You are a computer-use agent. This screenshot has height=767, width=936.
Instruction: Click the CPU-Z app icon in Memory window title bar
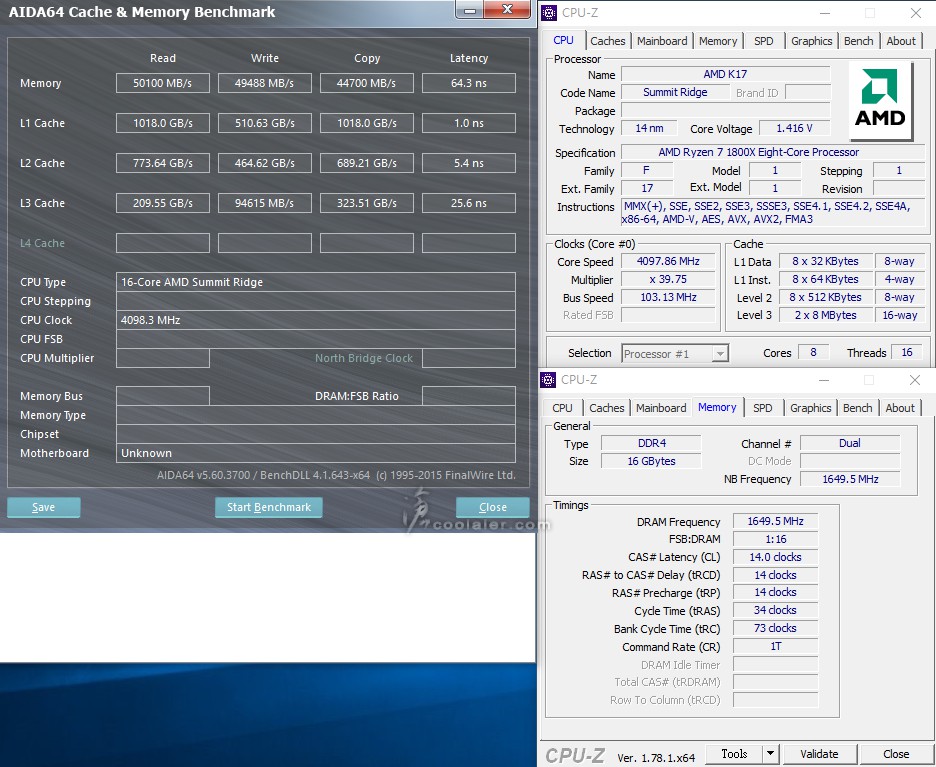click(x=547, y=380)
